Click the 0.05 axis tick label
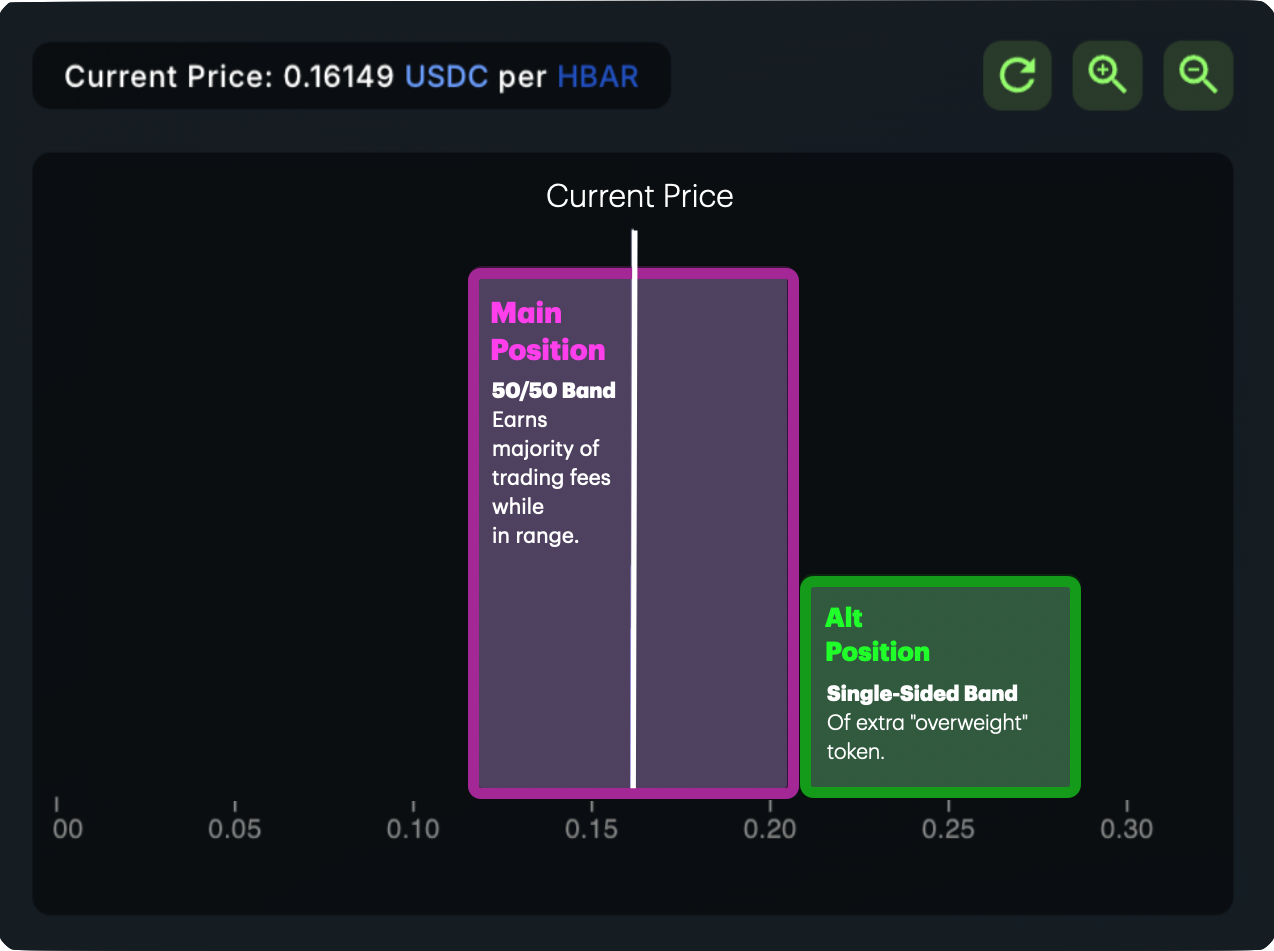The width and height of the screenshot is (1274, 951). pyautogui.click(x=234, y=829)
